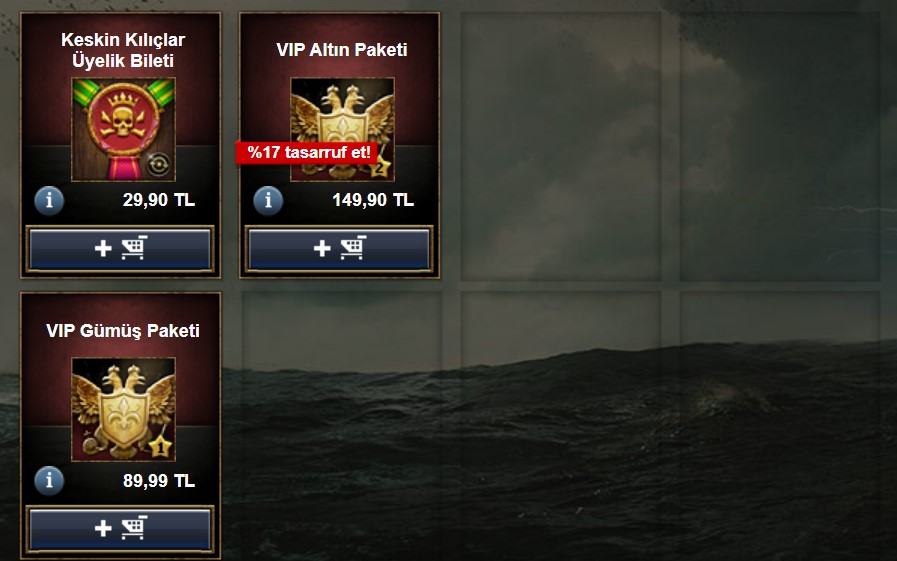
Task: Show info for VIP Gümüş Paketi
Action: 49,480
